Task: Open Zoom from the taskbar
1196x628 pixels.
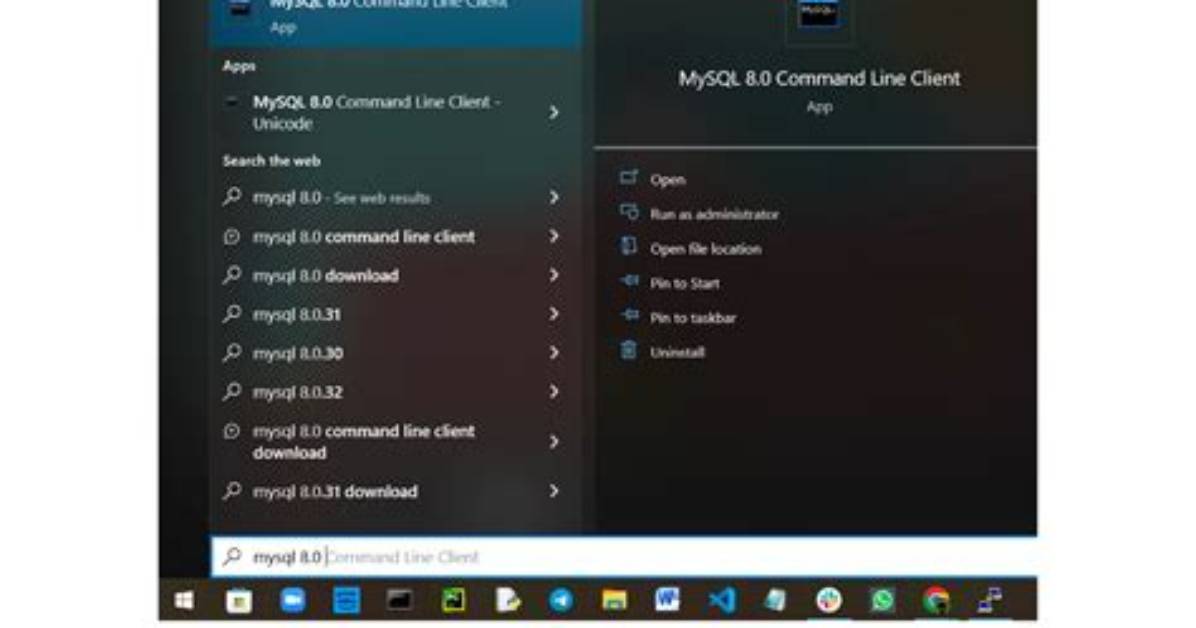Action: (x=292, y=601)
